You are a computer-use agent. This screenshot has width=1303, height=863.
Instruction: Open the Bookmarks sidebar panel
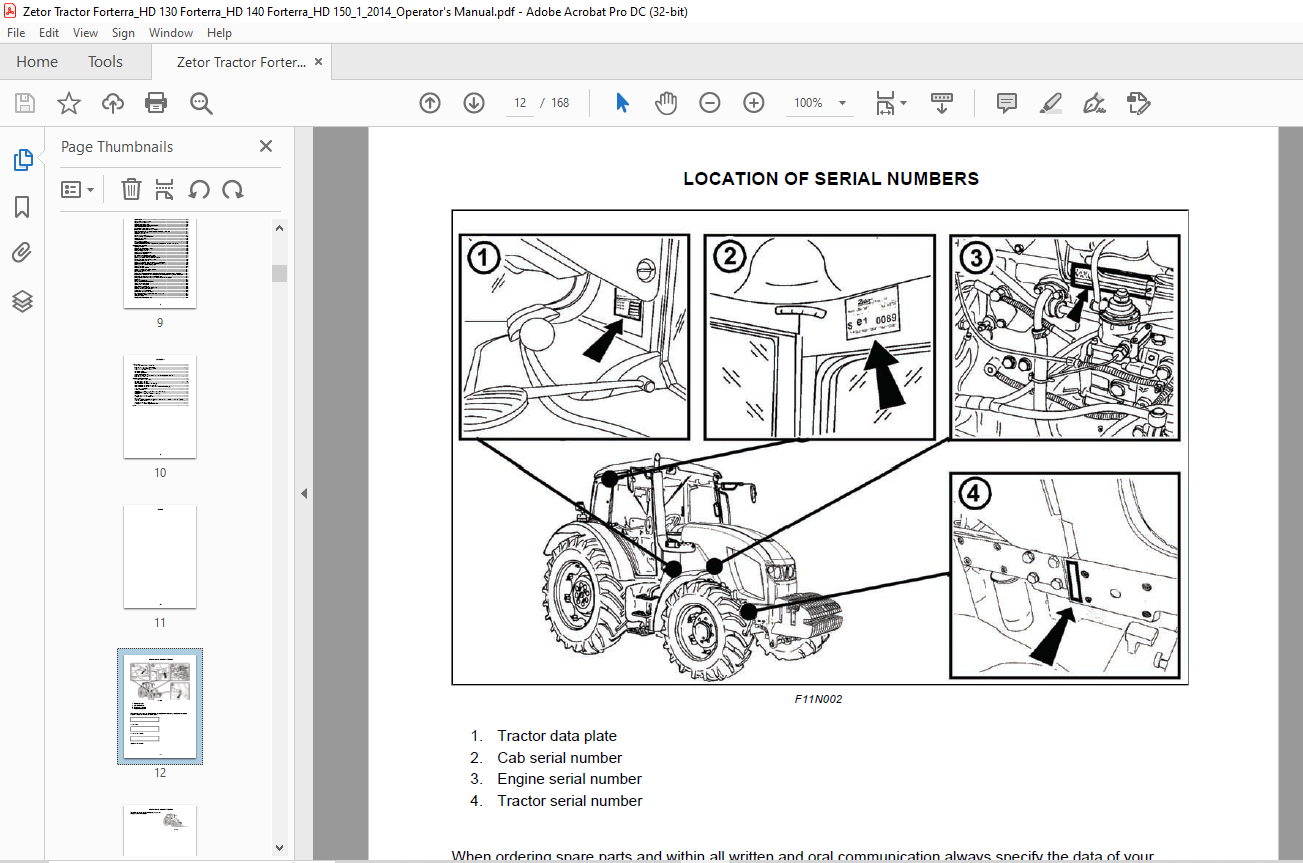point(22,207)
